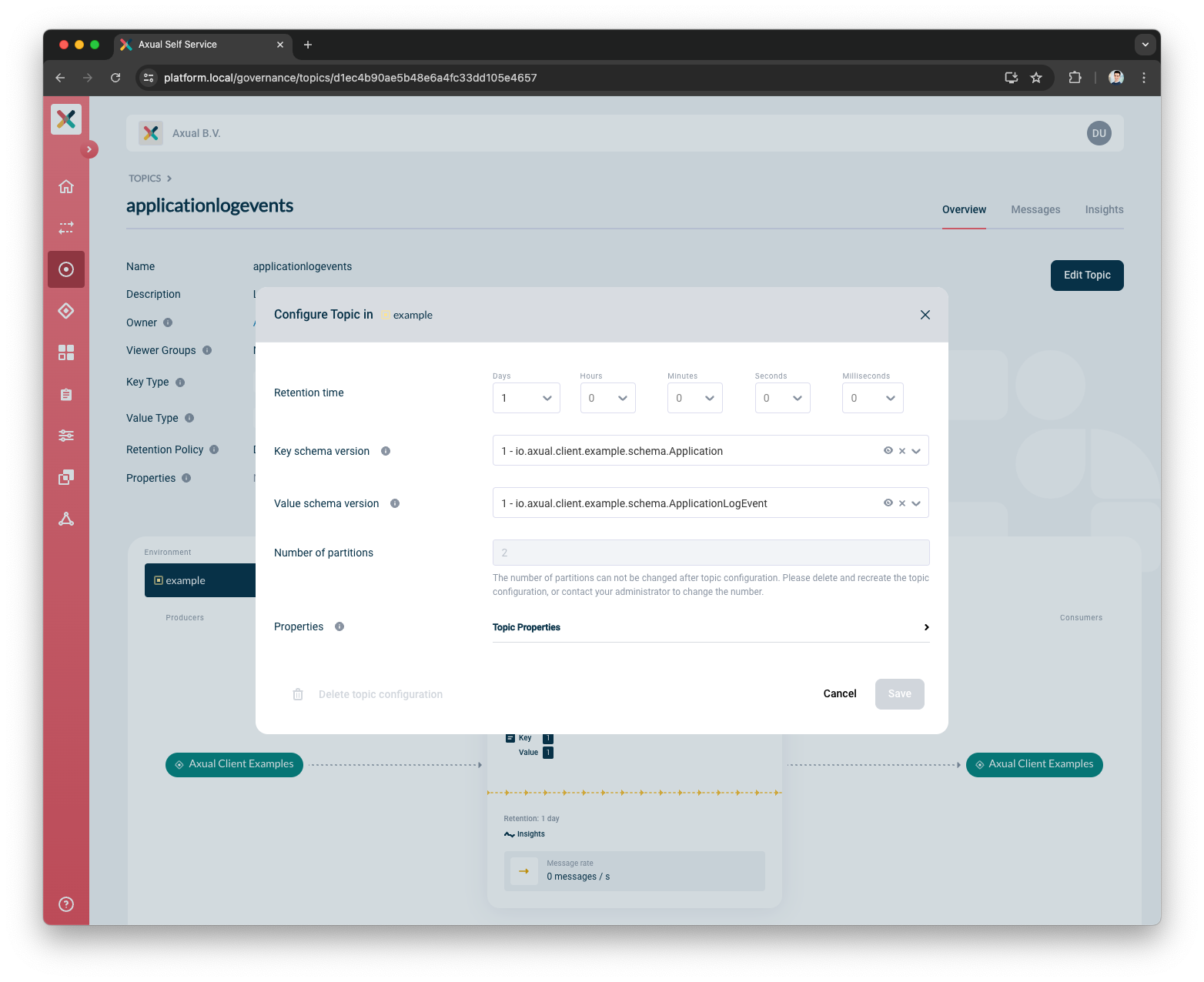This screenshot has height=982, width=1204.
Task: Clear the value schema version selection
Action: [902, 503]
